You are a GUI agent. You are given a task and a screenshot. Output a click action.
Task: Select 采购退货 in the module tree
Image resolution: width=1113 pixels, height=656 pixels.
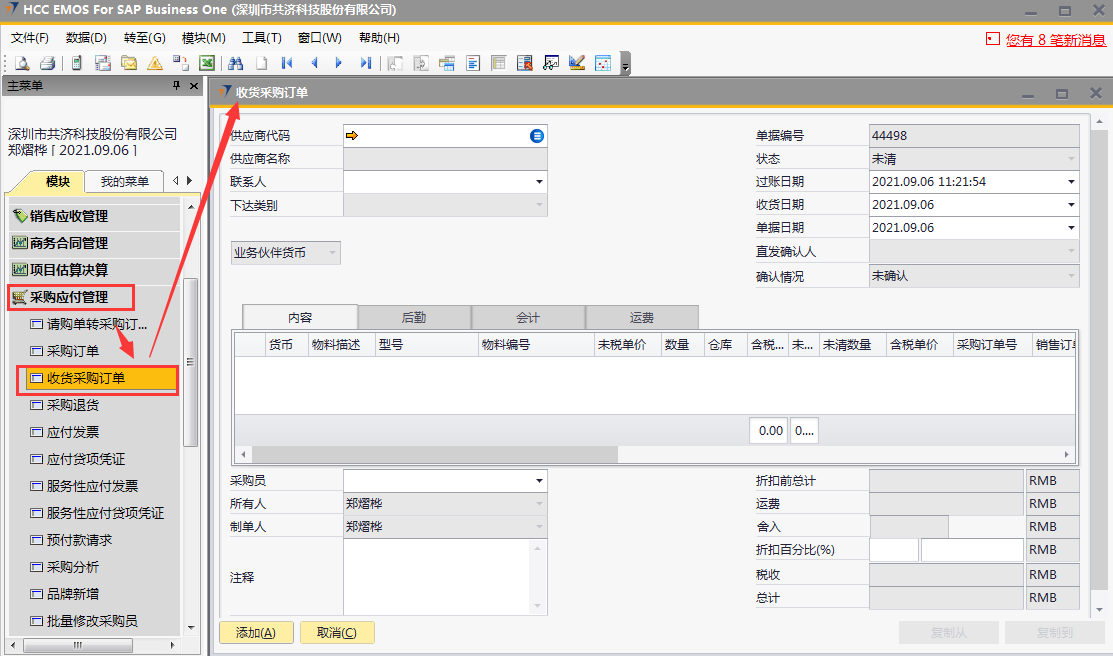(x=73, y=406)
